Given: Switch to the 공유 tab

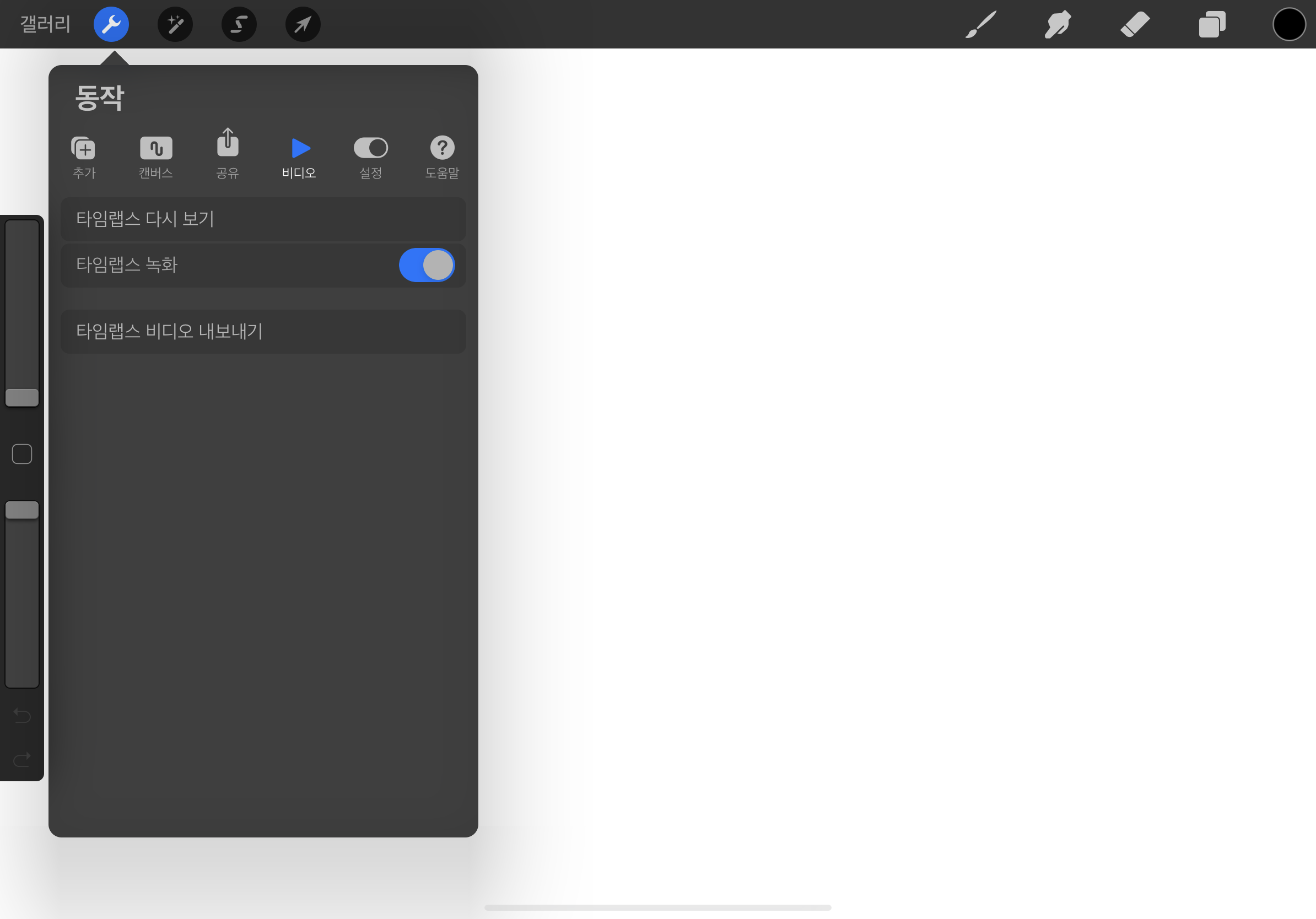Looking at the screenshot, I should 228,155.
